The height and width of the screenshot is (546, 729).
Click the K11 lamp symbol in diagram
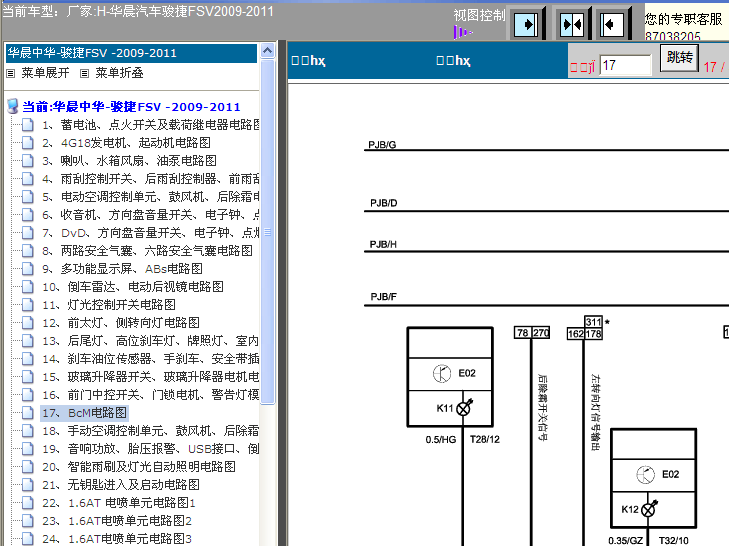(464, 408)
